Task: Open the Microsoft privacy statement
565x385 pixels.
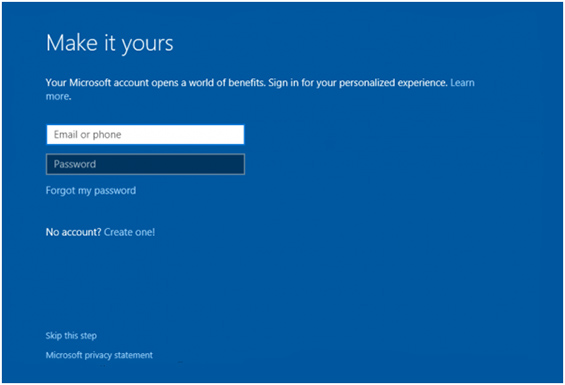Action: 99,355
